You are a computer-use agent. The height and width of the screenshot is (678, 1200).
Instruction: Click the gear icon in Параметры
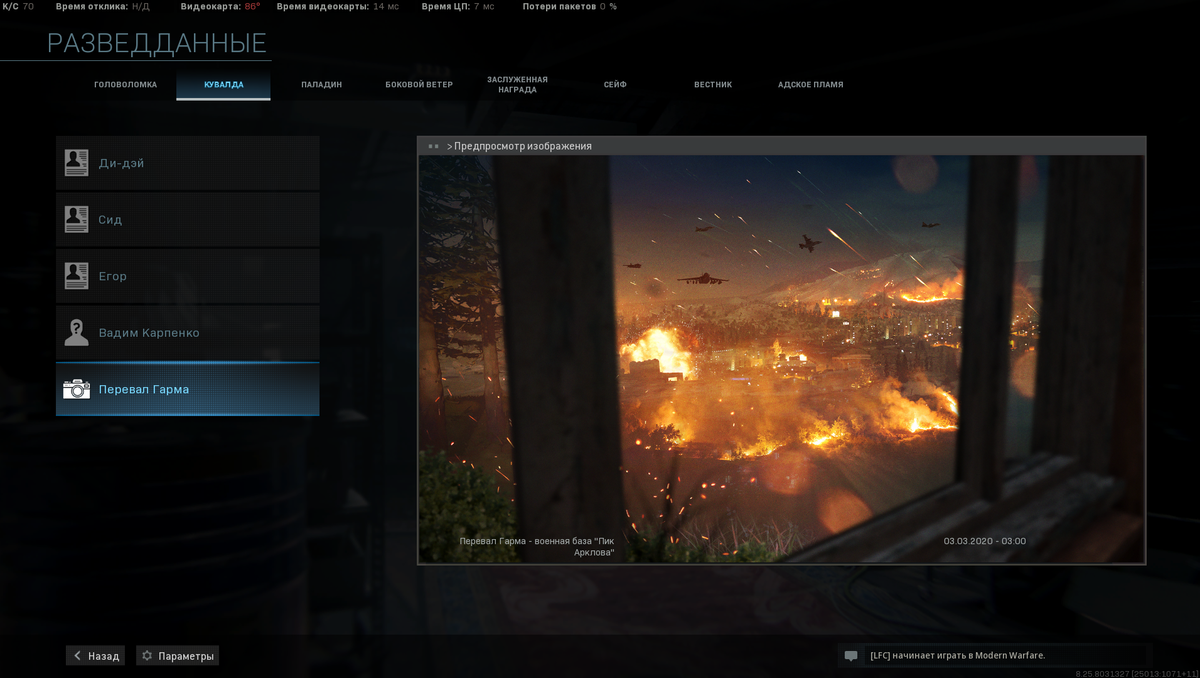pyautogui.click(x=147, y=656)
